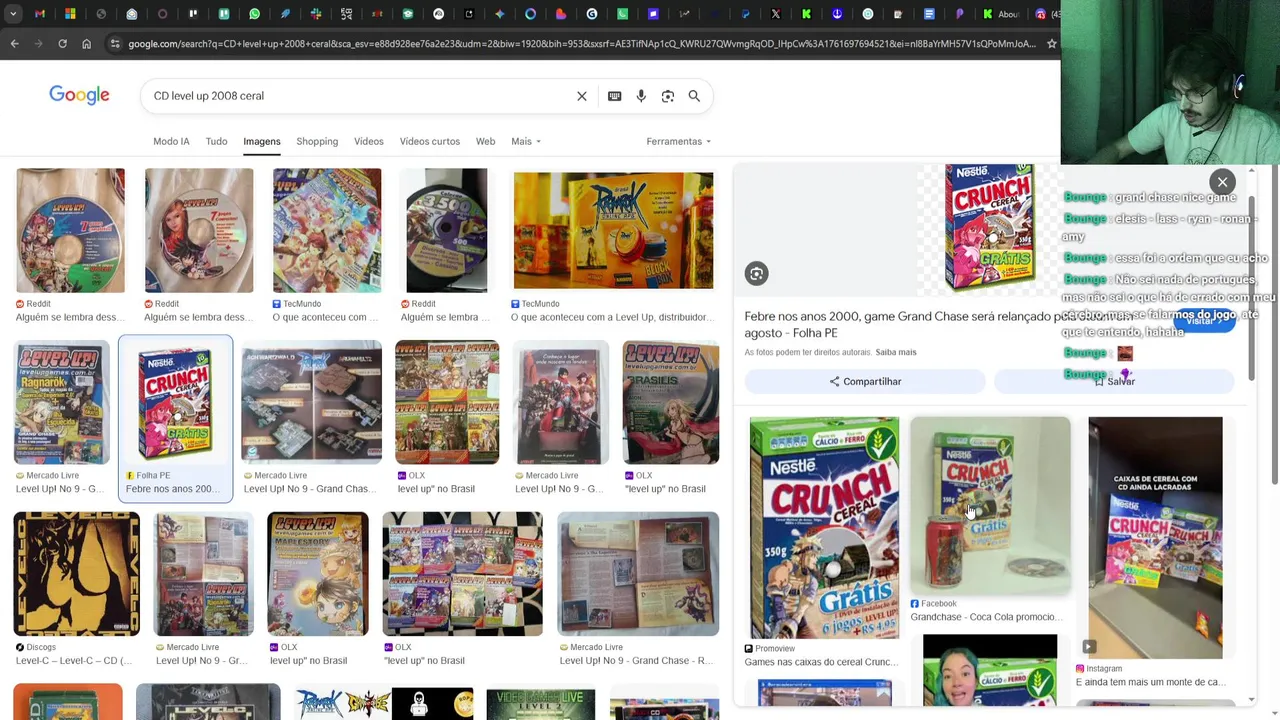
Task: Switch to the Modo IA tab
Action: [x=171, y=141]
